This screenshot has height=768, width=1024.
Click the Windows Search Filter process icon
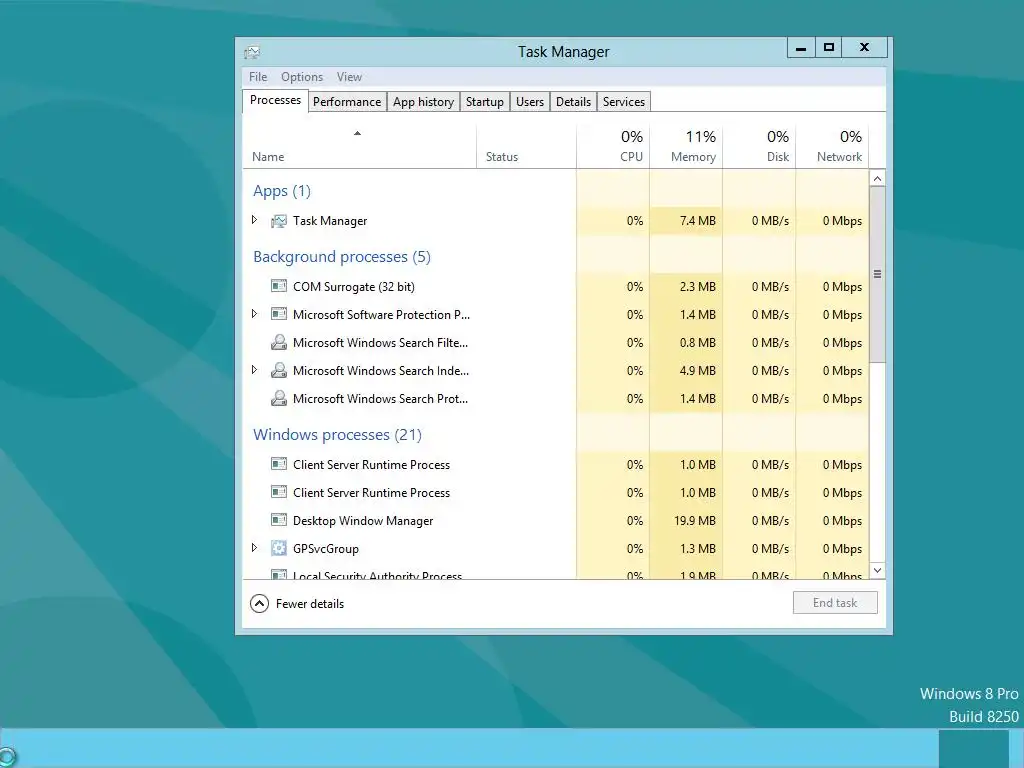(279, 342)
